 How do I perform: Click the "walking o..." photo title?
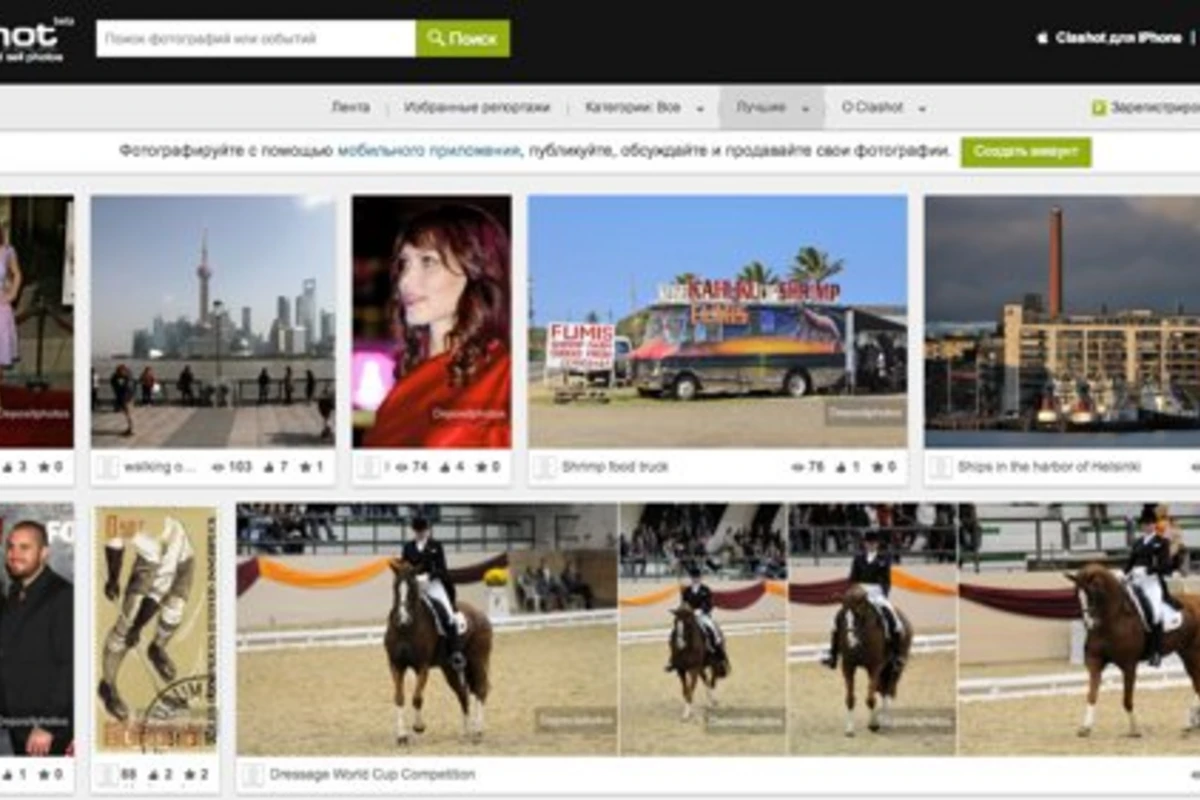(162, 467)
